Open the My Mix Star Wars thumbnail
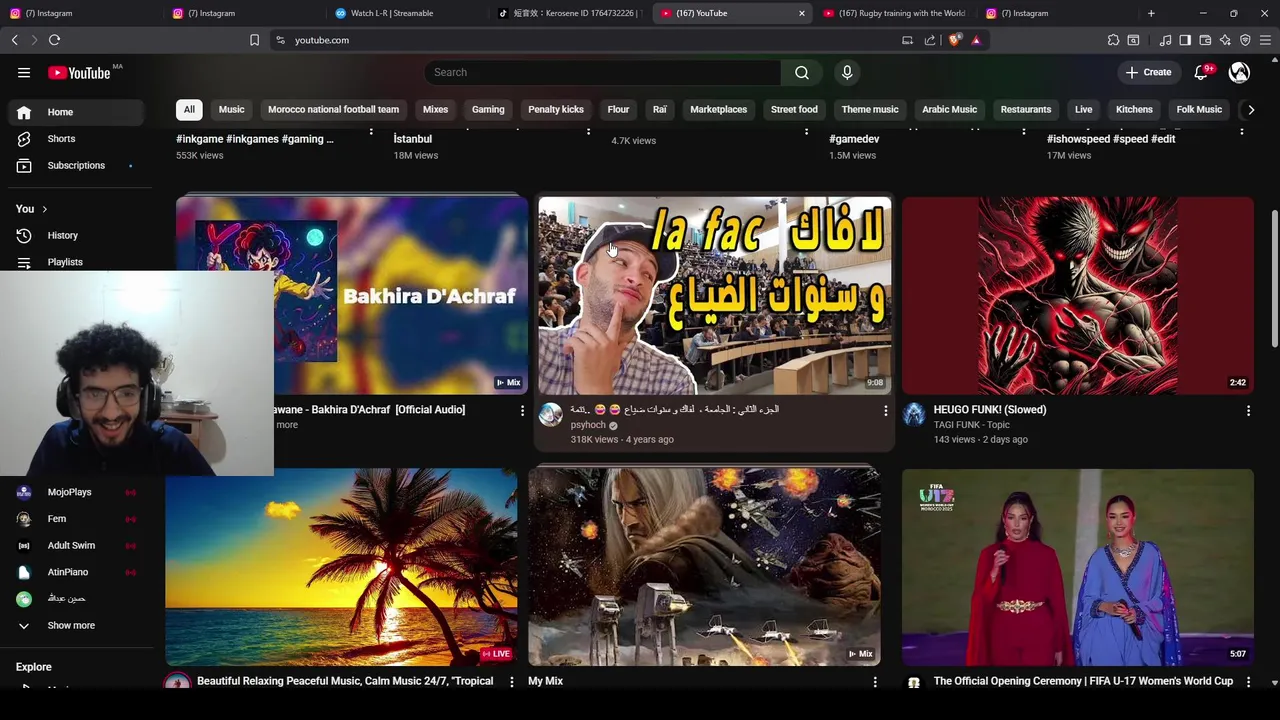1280x720 pixels. point(704,567)
